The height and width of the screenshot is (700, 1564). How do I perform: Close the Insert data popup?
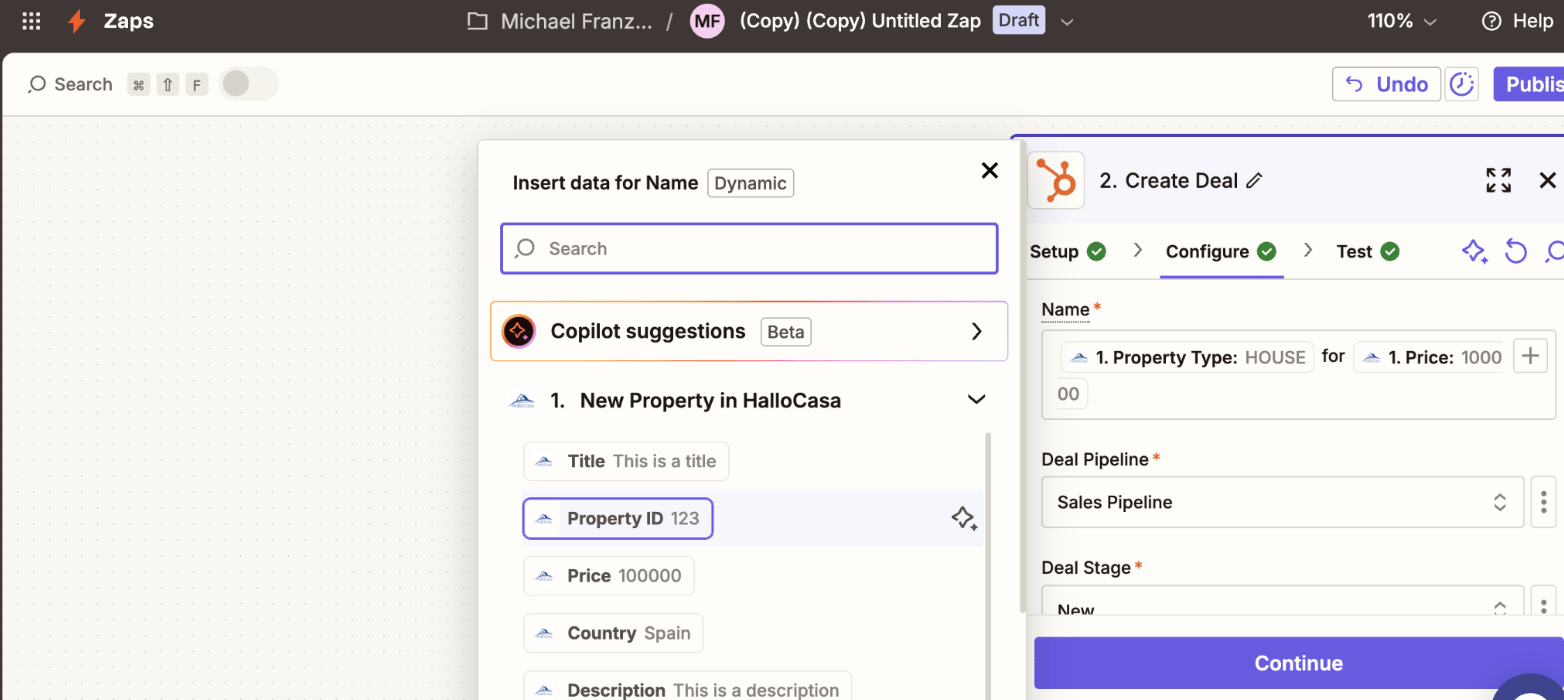(x=990, y=170)
